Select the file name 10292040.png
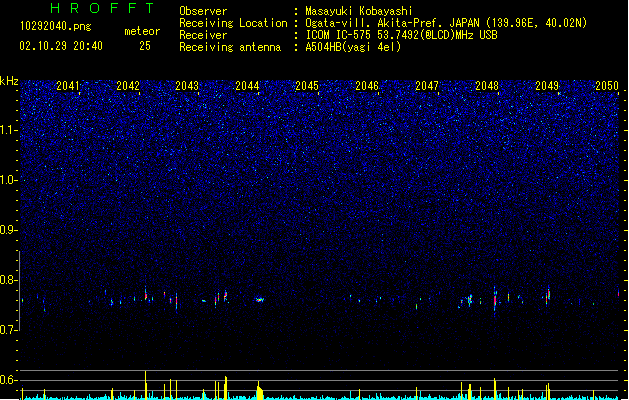Screen dimensions: 629x400 55,26
